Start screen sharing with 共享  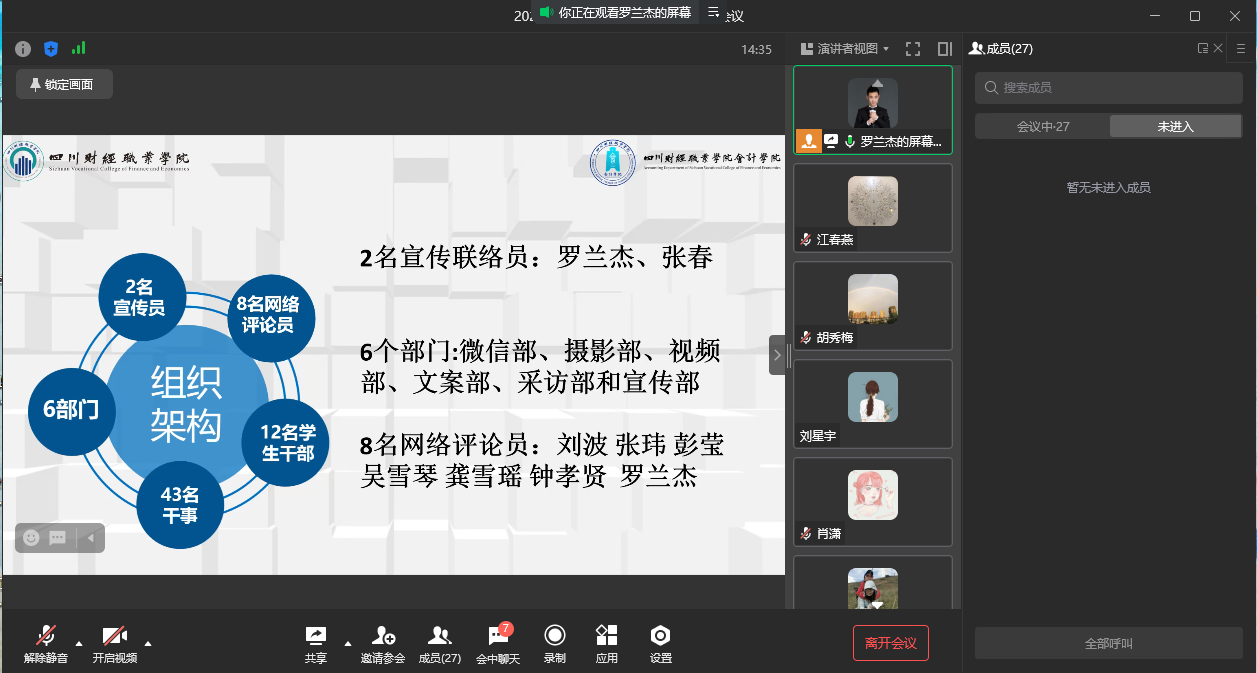pyautogui.click(x=316, y=644)
